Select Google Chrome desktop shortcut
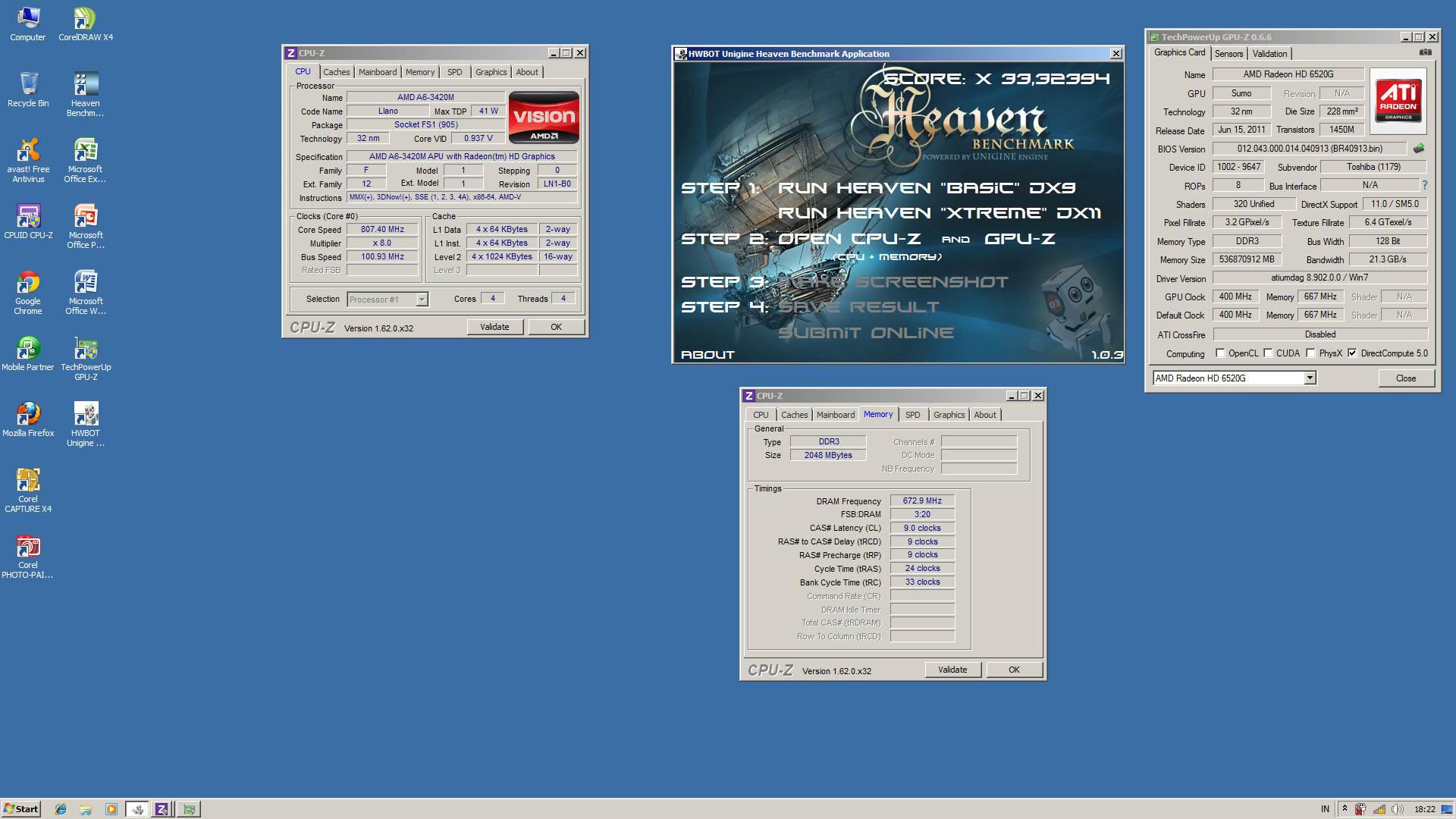This screenshot has height=819, width=1456. point(28,293)
